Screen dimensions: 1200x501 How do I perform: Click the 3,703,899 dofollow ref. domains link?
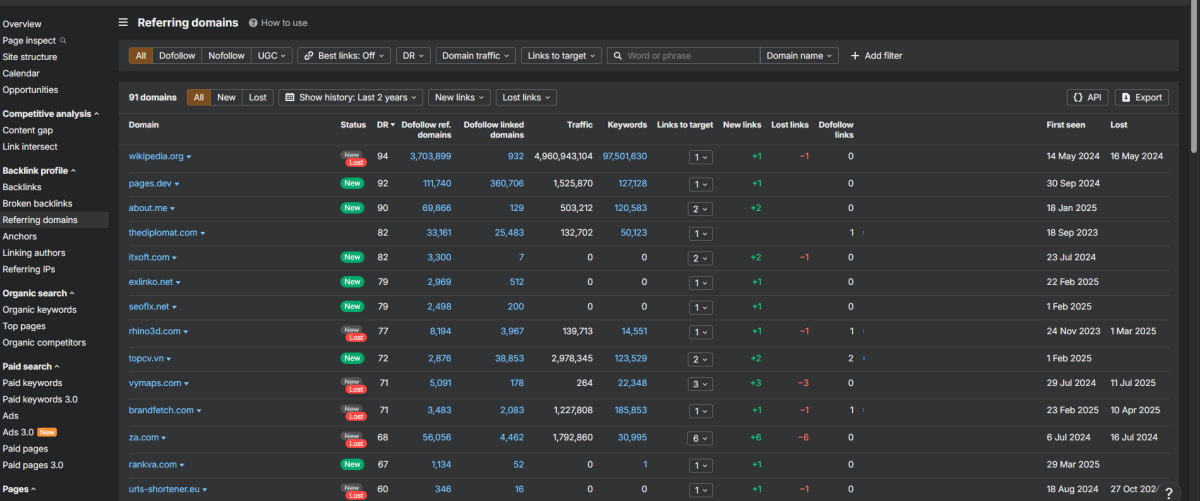click(430, 156)
